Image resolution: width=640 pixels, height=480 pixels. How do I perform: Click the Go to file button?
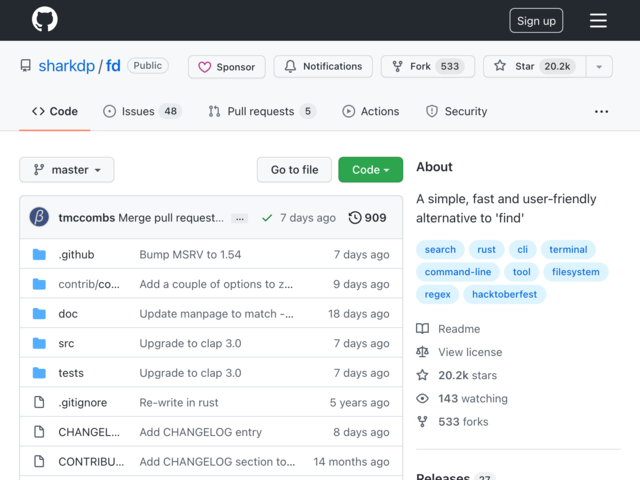point(294,170)
